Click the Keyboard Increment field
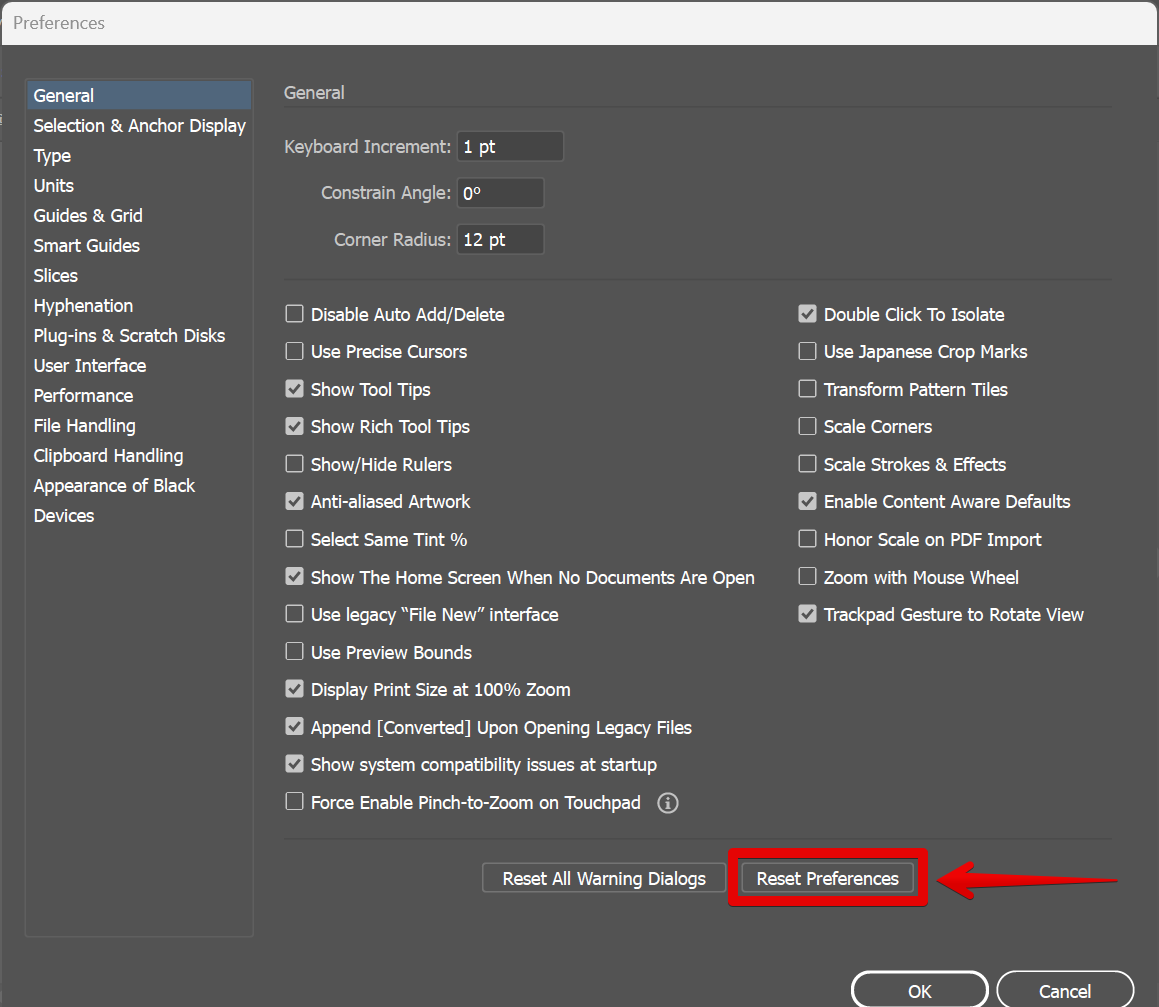This screenshot has height=1007, width=1159. point(510,147)
